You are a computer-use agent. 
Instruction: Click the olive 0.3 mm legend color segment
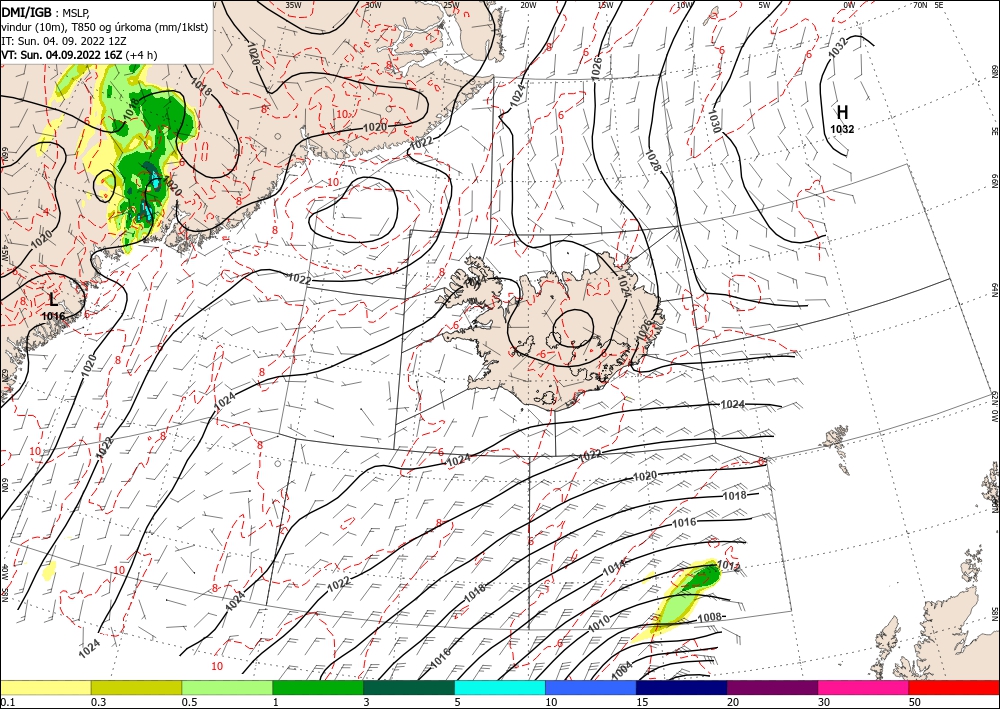click(x=136, y=687)
